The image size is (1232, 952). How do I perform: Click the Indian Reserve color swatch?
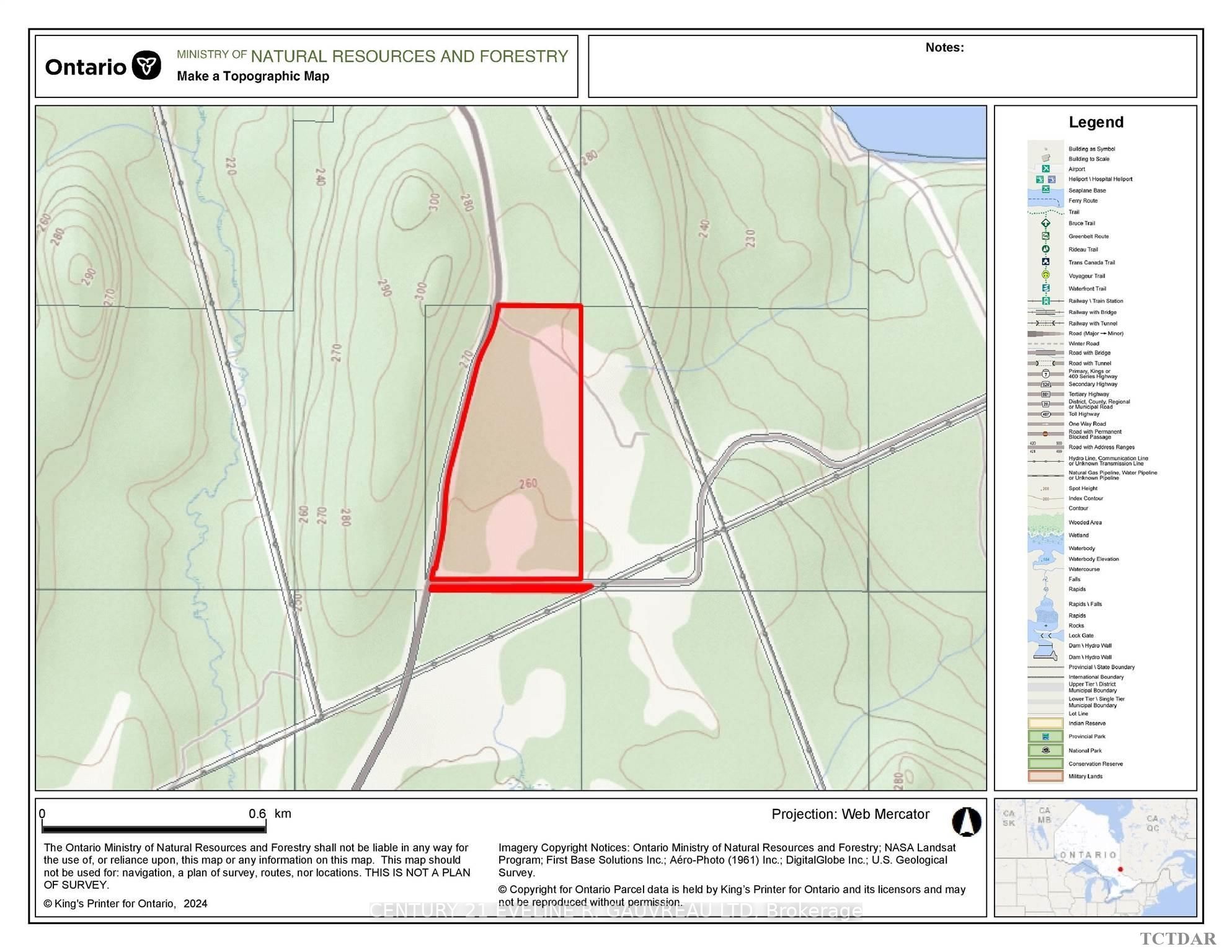[1045, 723]
